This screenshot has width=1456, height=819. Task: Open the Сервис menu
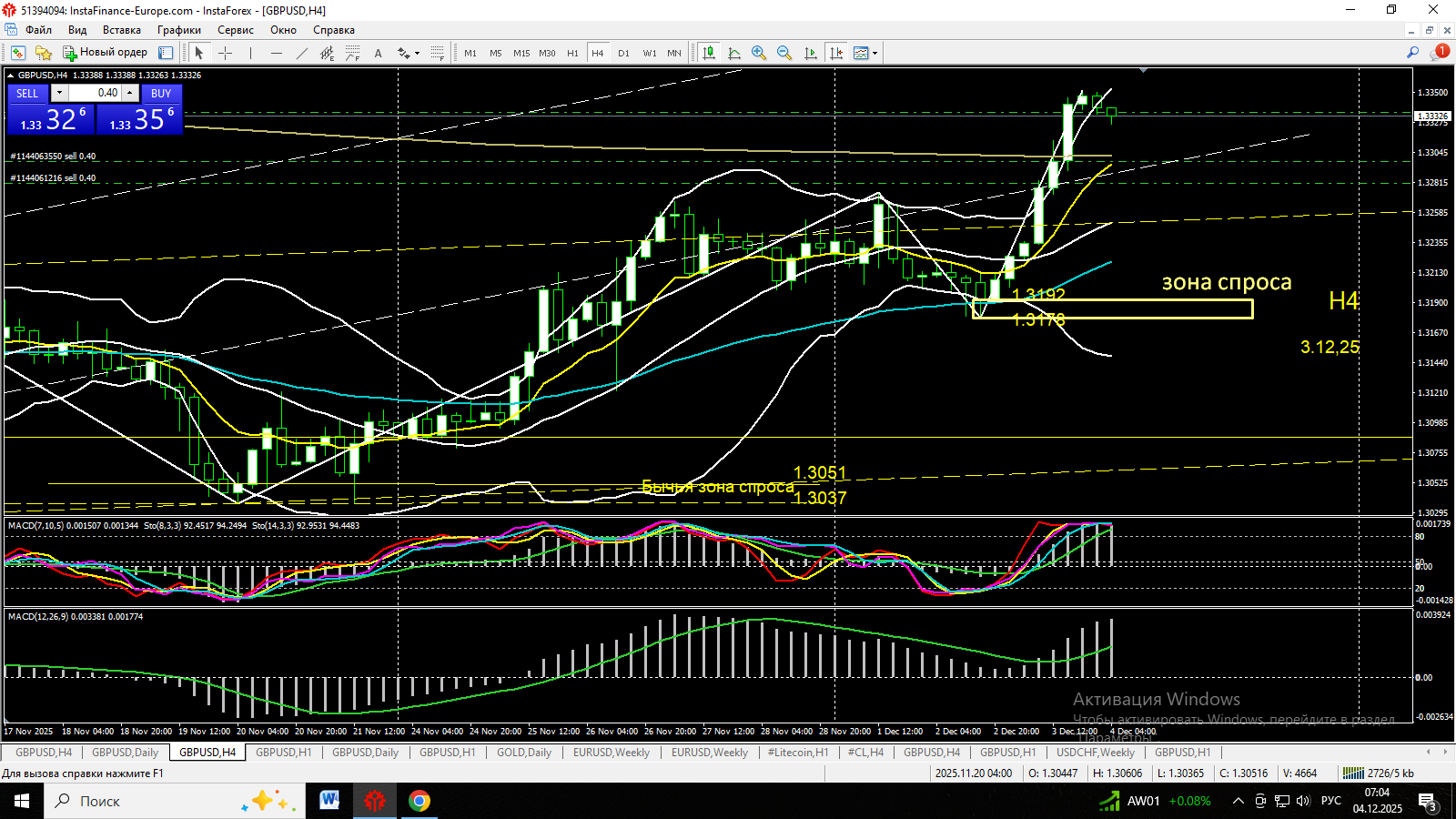click(236, 30)
